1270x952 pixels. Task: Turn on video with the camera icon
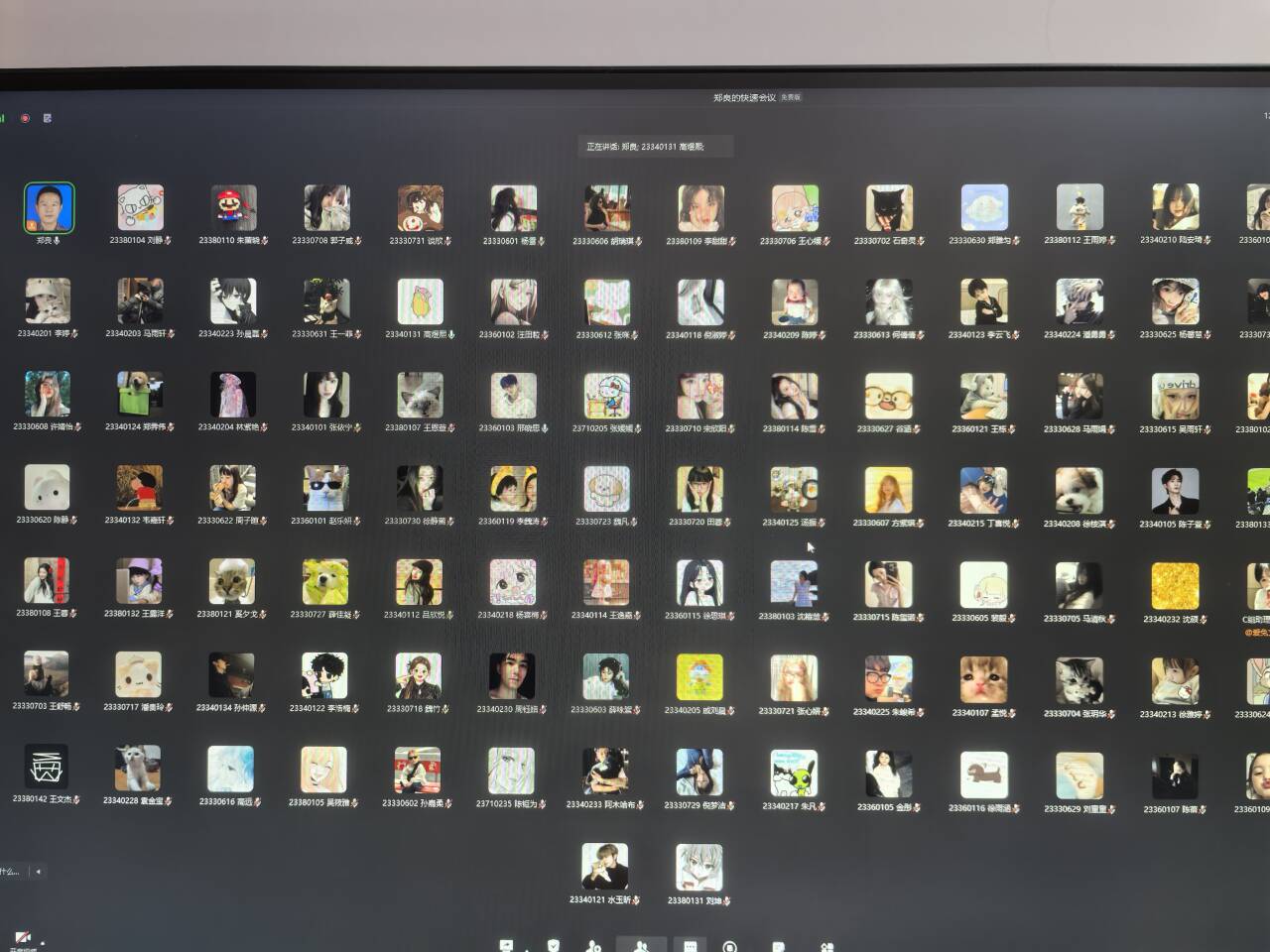tap(22, 938)
